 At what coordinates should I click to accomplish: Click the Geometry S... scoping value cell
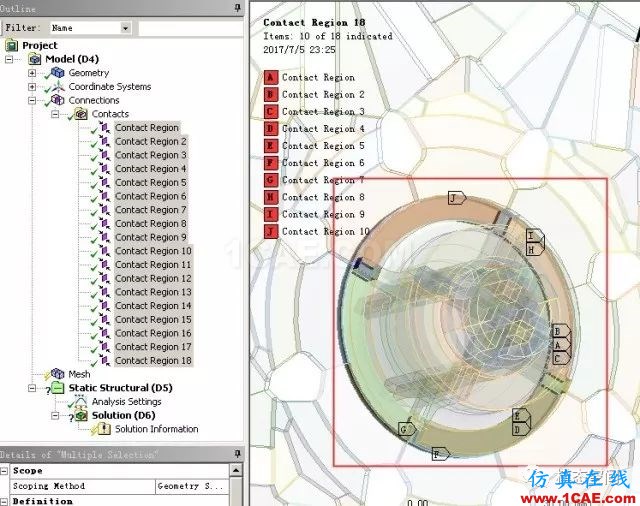pos(192,486)
